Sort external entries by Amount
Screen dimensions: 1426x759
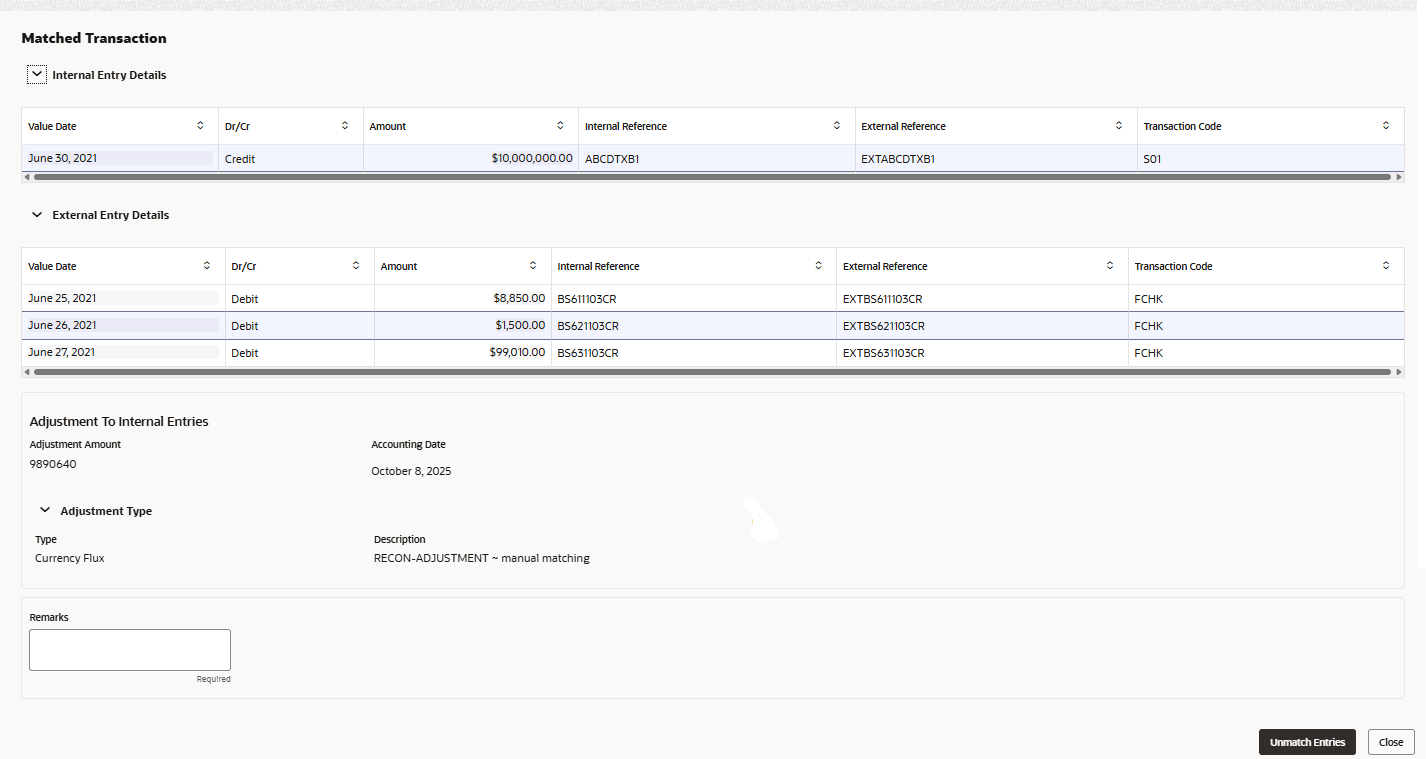533,266
